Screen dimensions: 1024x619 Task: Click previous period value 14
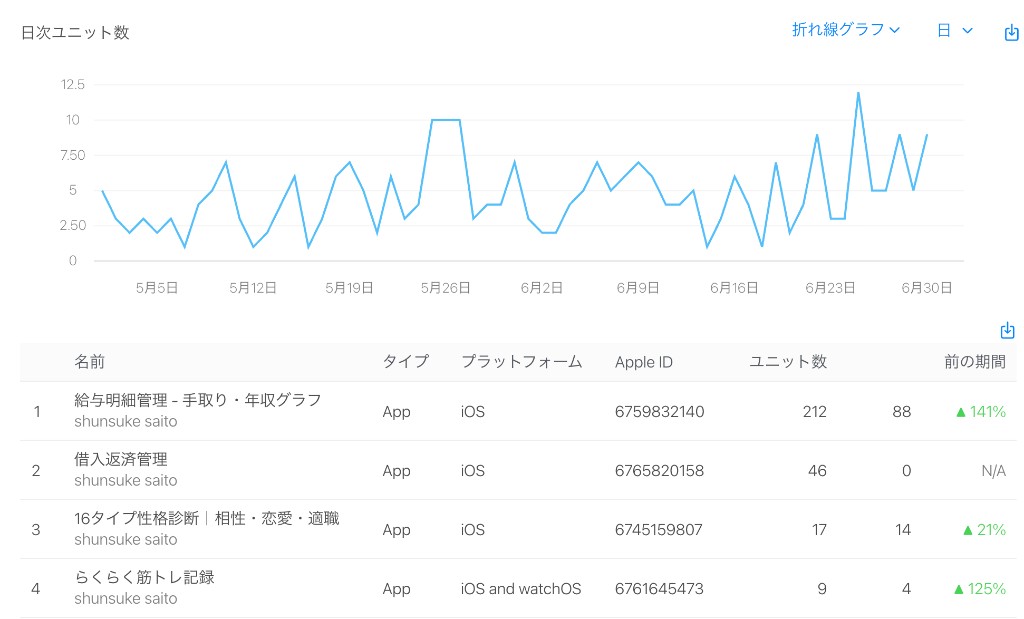coord(903,530)
